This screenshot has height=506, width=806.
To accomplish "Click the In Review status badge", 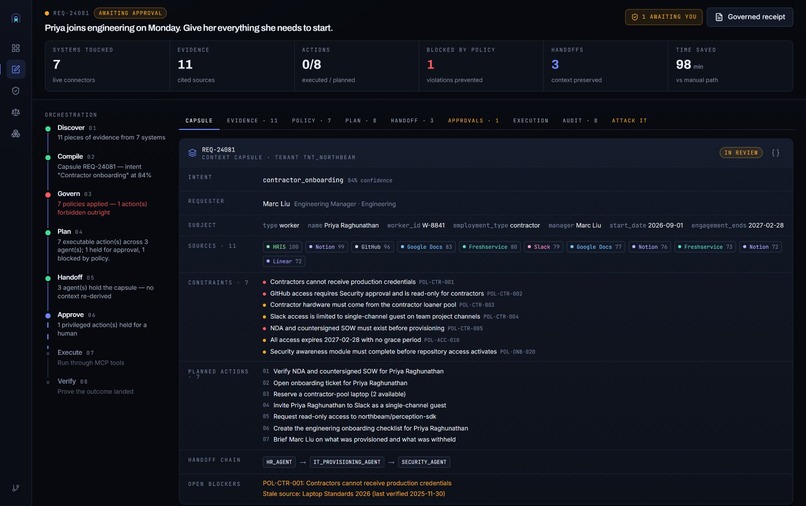I will tap(741, 153).
